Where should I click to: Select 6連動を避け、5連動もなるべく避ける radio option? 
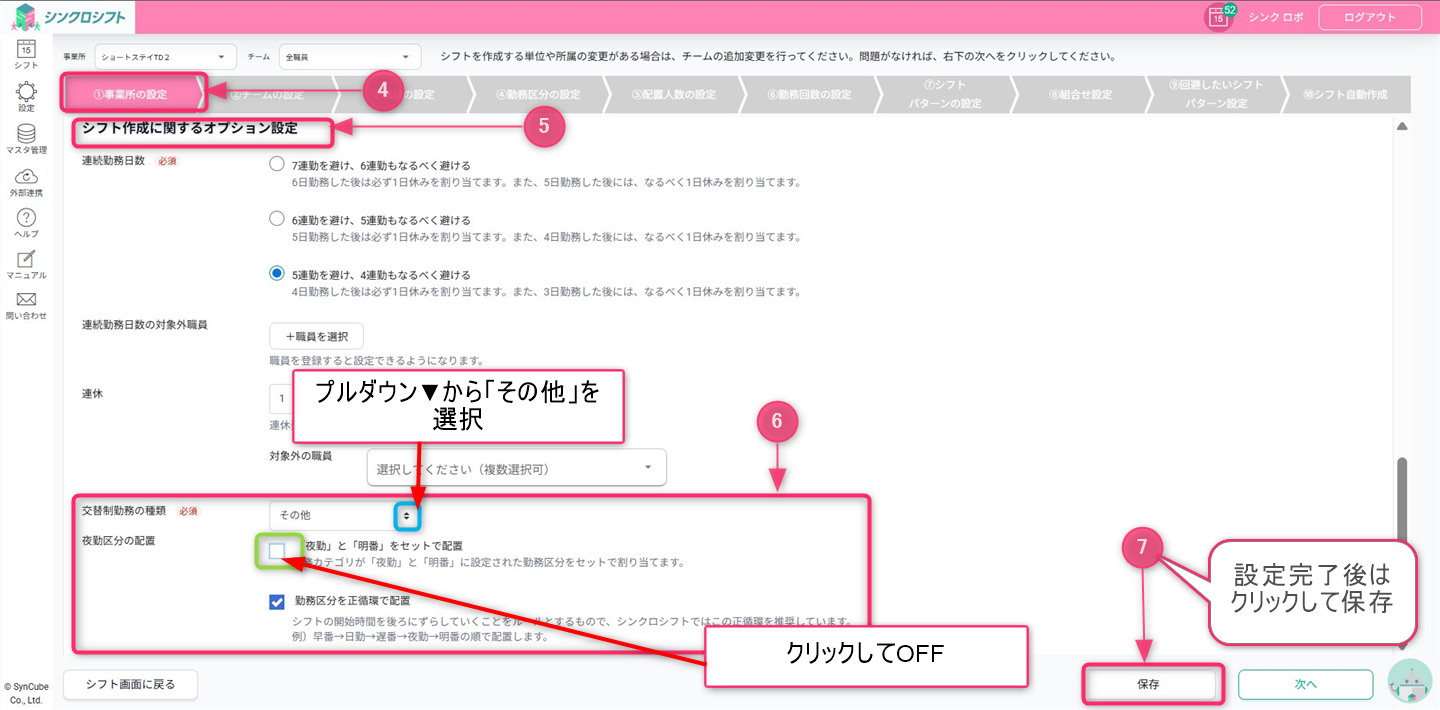tap(277, 219)
